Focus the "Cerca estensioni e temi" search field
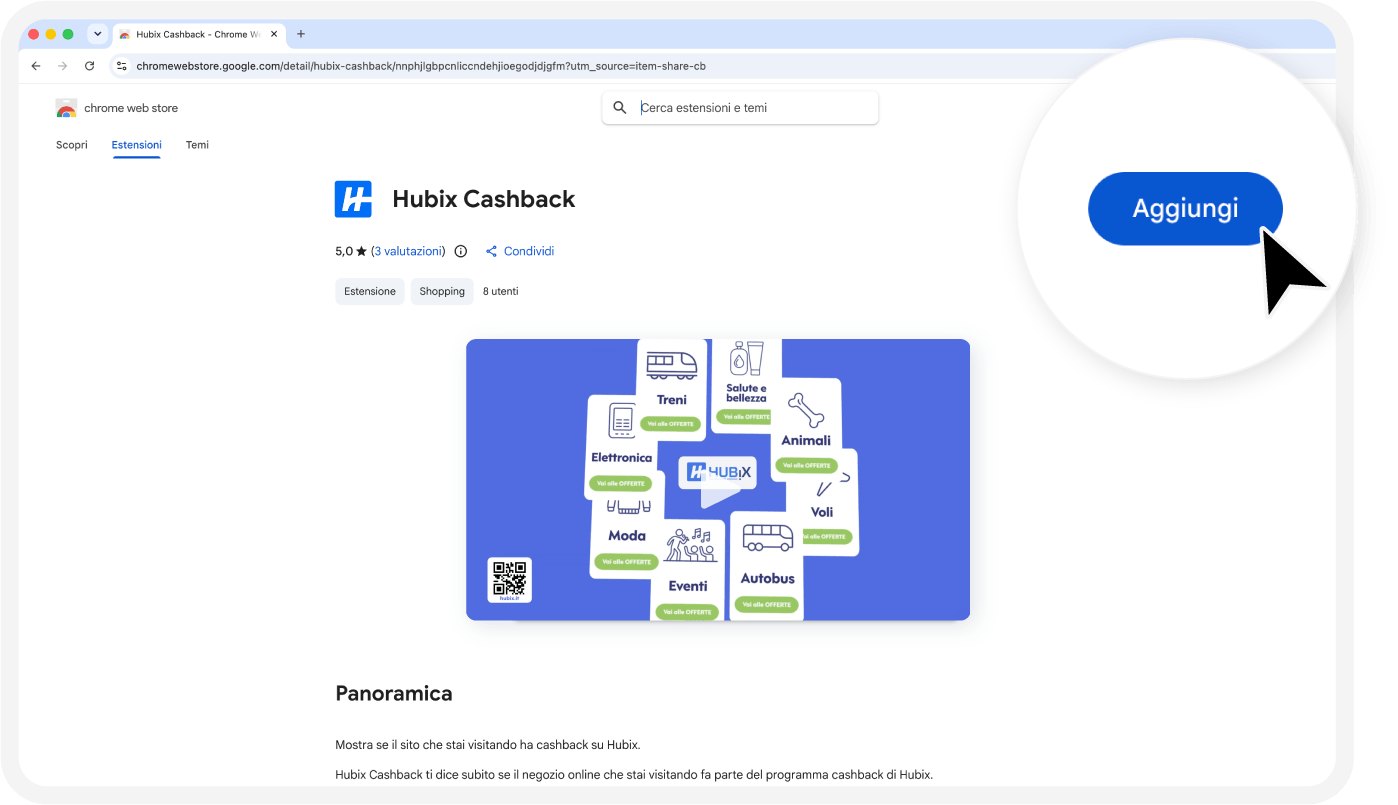This screenshot has height=805, width=1398. coord(740,108)
